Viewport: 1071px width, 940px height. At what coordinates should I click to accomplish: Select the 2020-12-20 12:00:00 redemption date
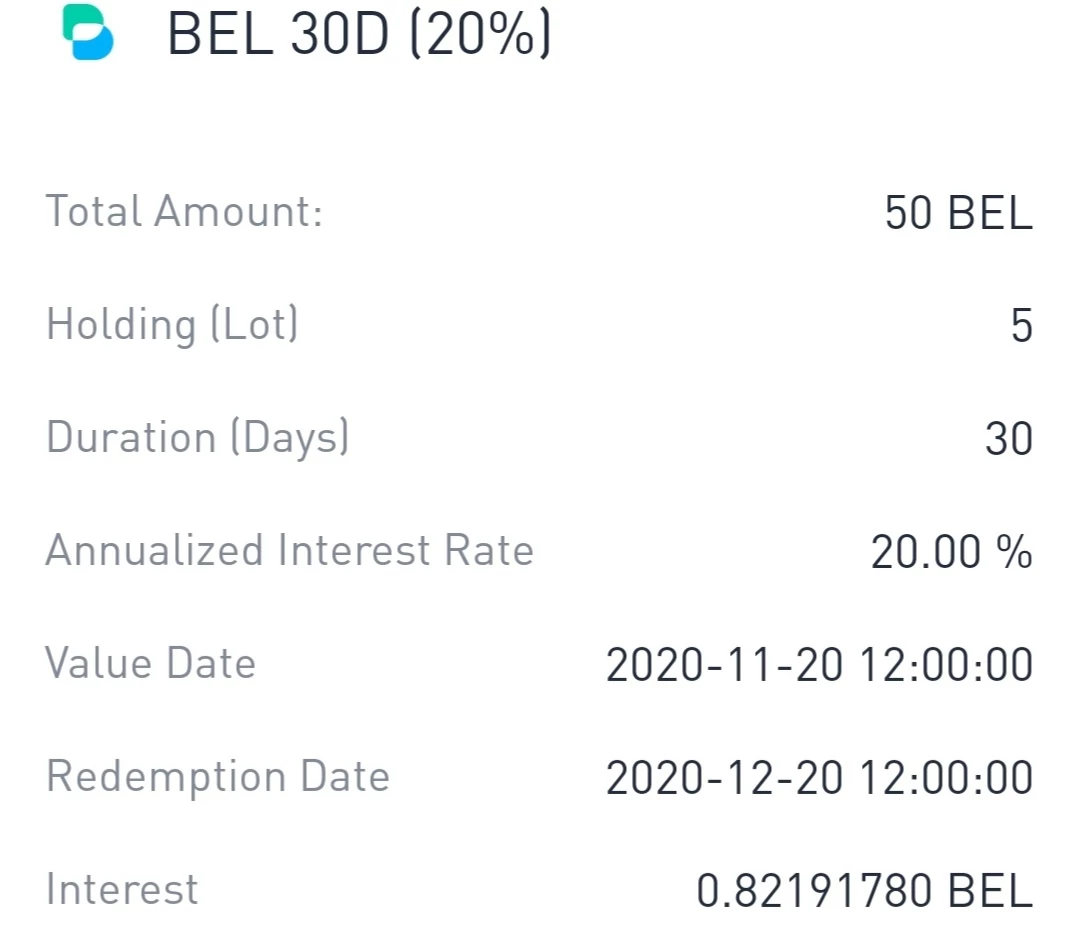tap(820, 778)
